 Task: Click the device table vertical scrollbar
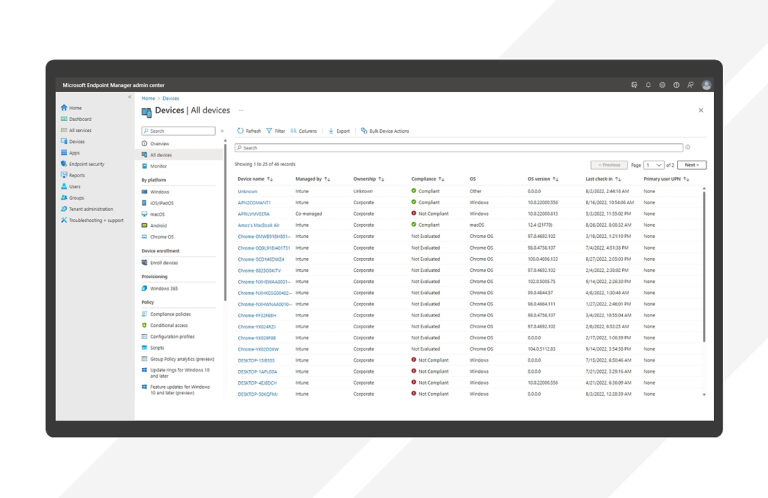(704, 267)
